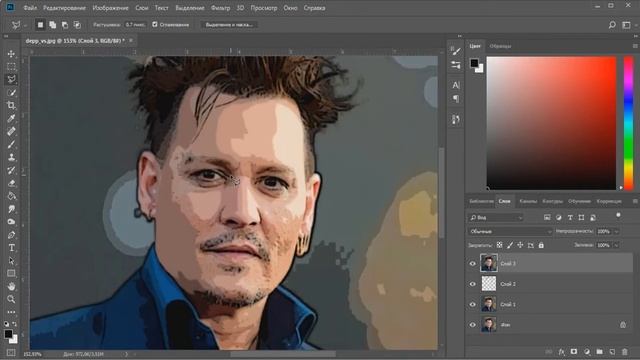Viewport: 640px width, 360px height.
Task: Open the Фильтр menu
Action: pos(220,8)
